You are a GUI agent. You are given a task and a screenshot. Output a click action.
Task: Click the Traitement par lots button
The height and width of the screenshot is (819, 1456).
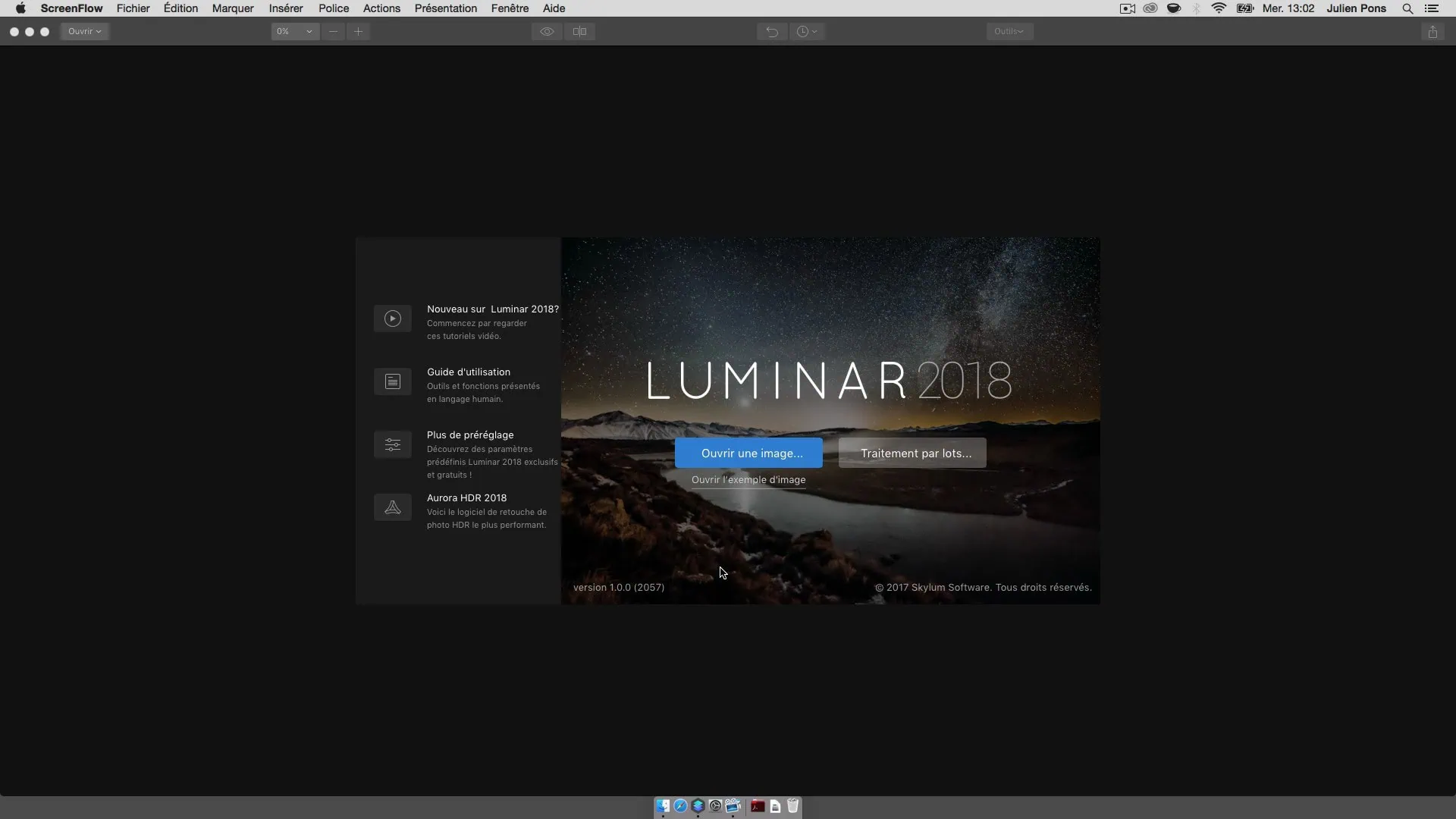[x=912, y=453]
